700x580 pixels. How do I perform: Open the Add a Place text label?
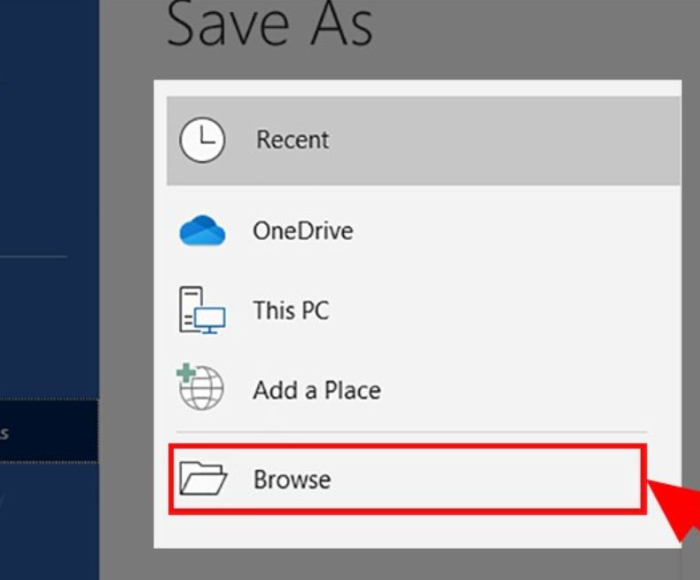pos(317,390)
